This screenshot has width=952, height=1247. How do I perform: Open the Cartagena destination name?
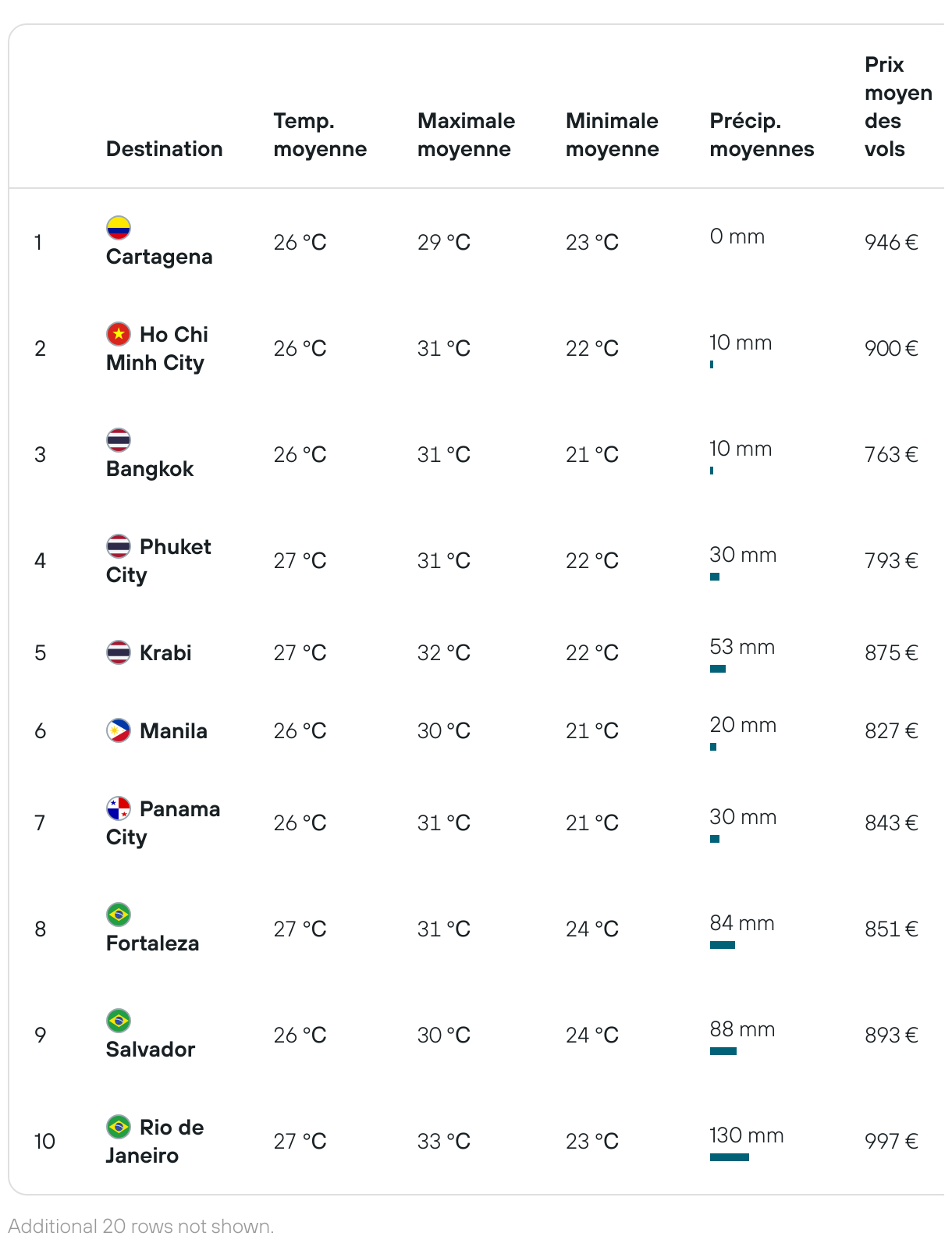(159, 257)
